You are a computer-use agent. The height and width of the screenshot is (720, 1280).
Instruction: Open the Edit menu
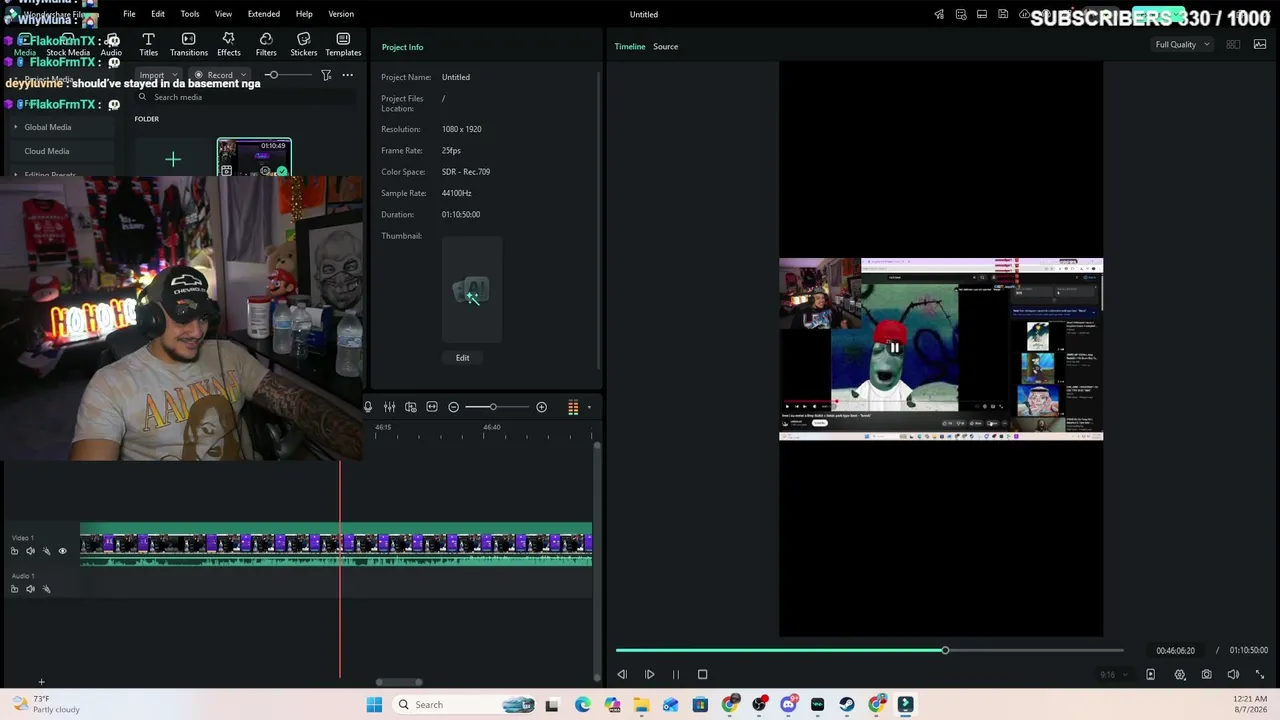pyautogui.click(x=158, y=14)
